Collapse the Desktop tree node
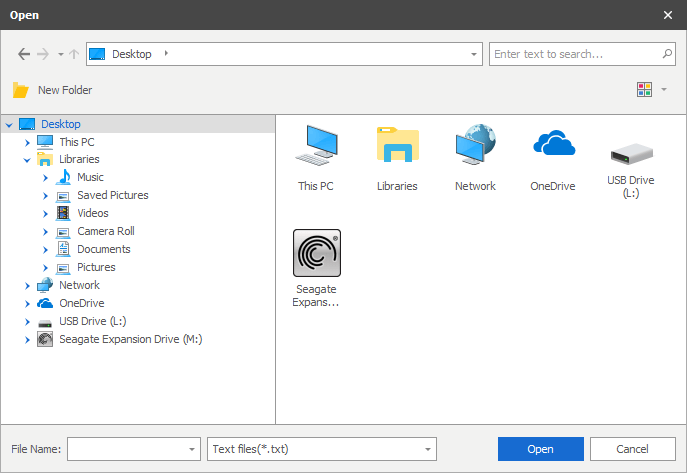Viewport: 687px width, 473px height. [x=9, y=125]
